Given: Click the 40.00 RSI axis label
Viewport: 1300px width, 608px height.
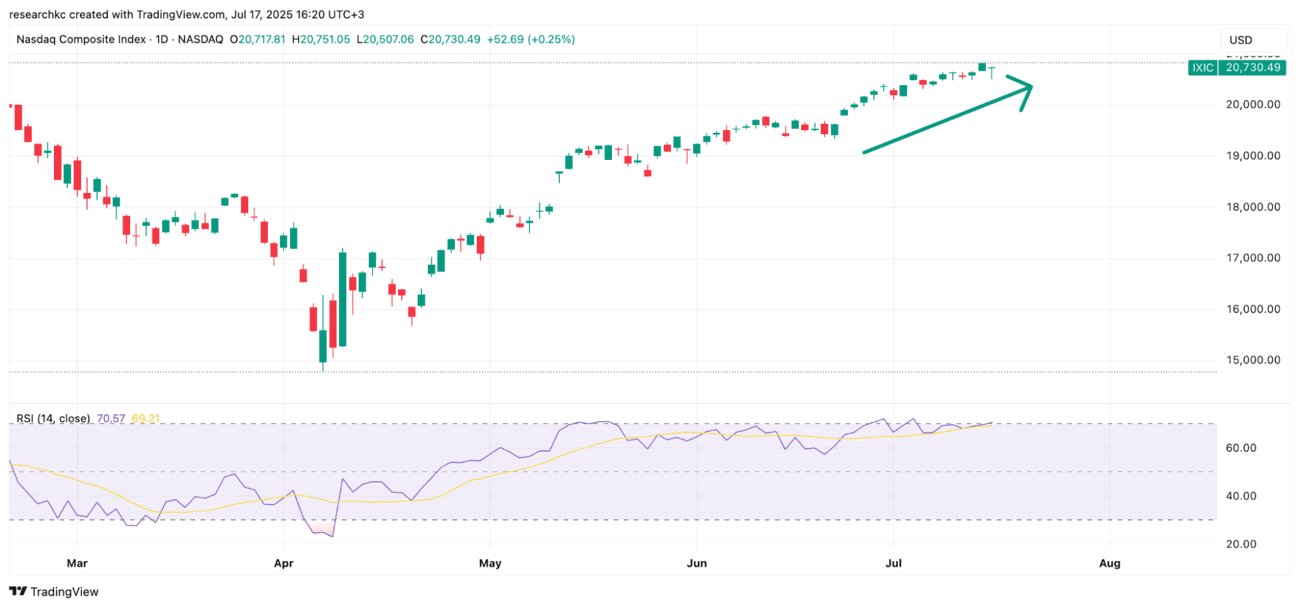Looking at the screenshot, I should pyautogui.click(x=1241, y=496).
